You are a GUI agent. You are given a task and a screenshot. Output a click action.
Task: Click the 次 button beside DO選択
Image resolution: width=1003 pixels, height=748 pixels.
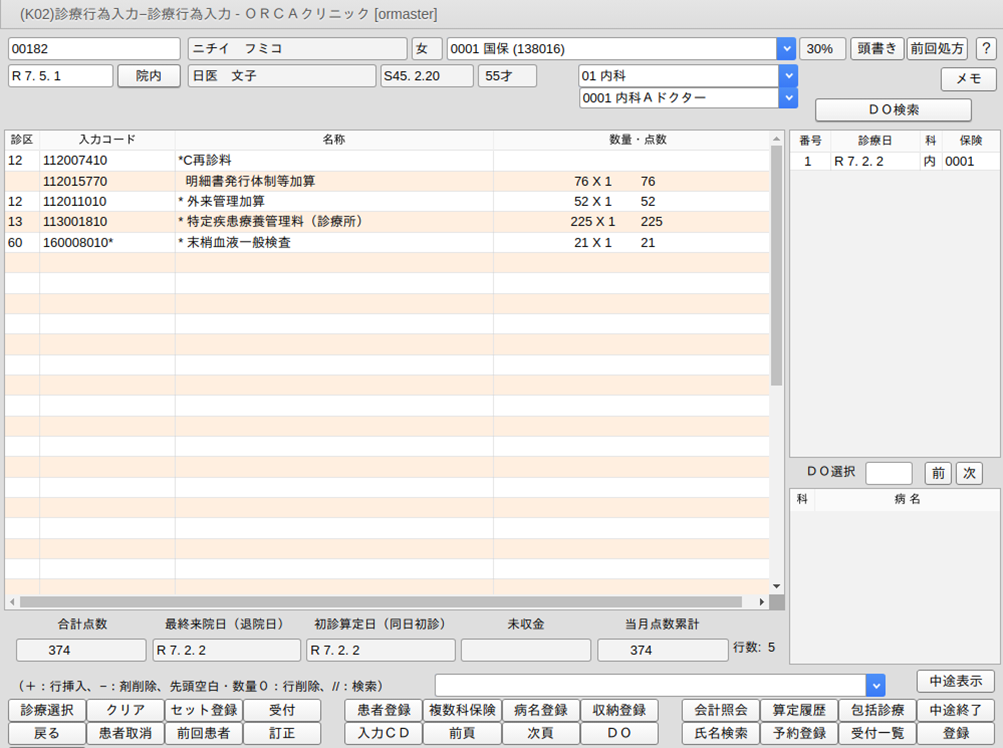[968, 473]
